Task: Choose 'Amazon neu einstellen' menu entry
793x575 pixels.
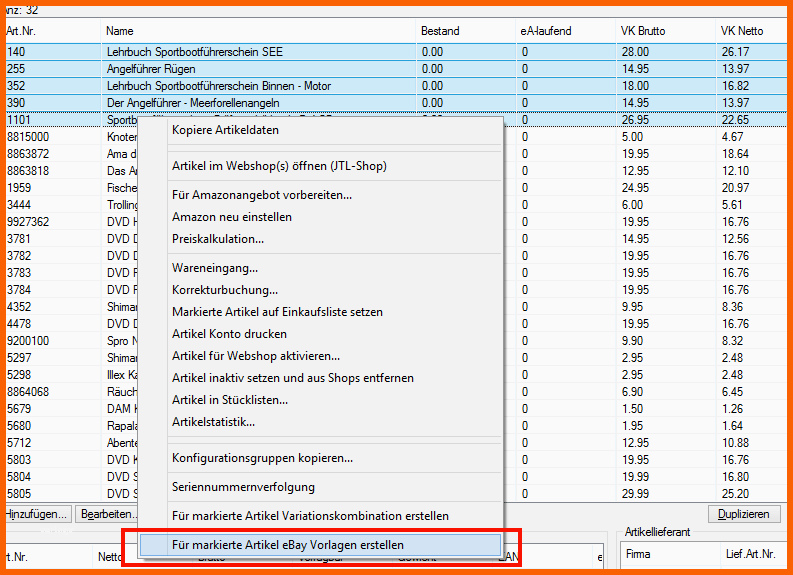Action: [x=320, y=217]
